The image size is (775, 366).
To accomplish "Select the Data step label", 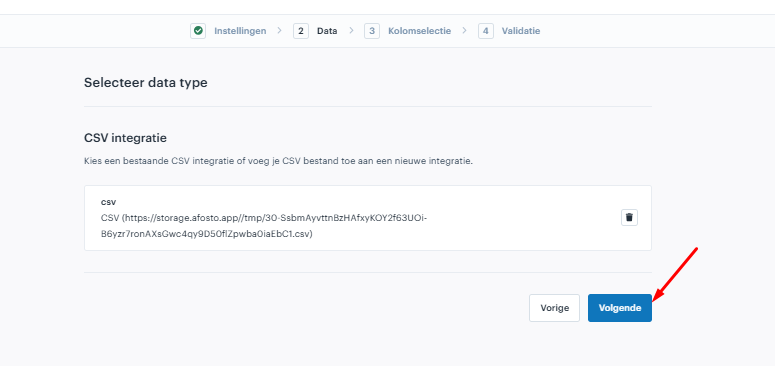I will pos(327,31).
